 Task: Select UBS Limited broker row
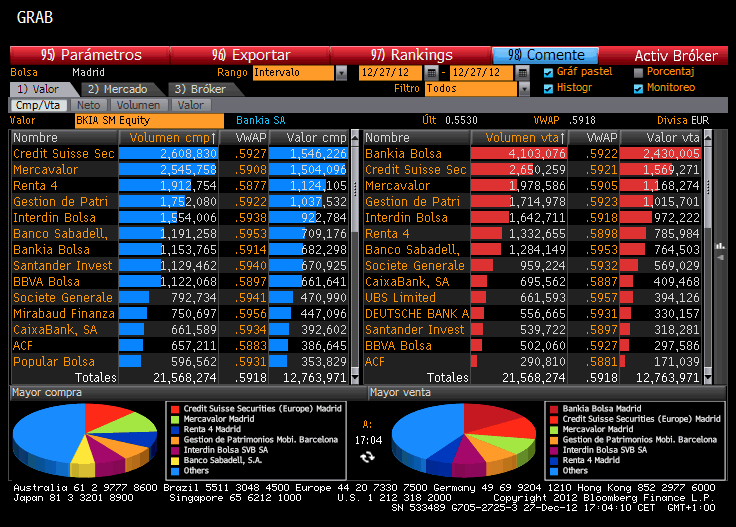click(533, 298)
